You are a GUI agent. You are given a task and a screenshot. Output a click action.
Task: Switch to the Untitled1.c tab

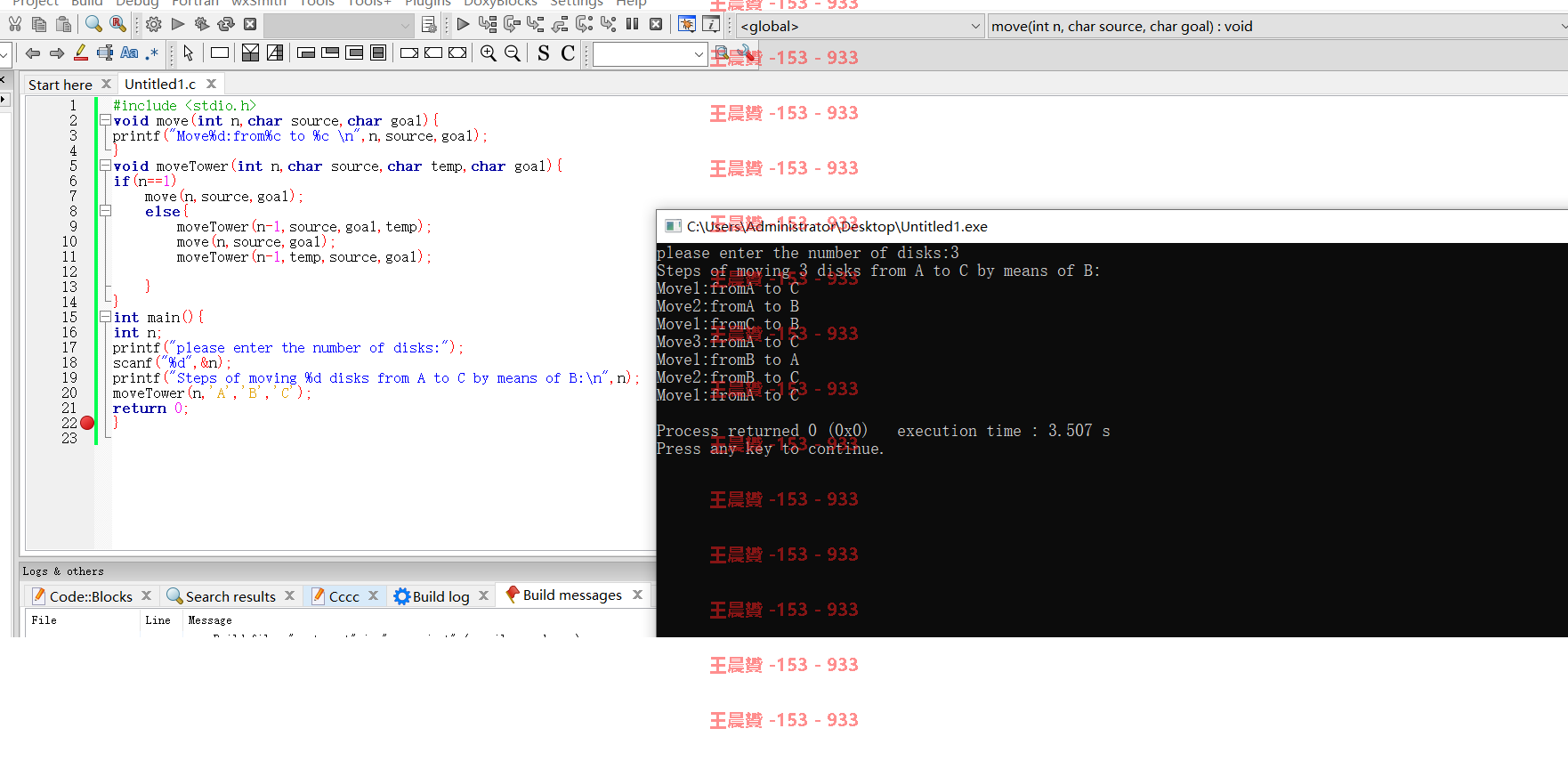pyautogui.click(x=160, y=84)
